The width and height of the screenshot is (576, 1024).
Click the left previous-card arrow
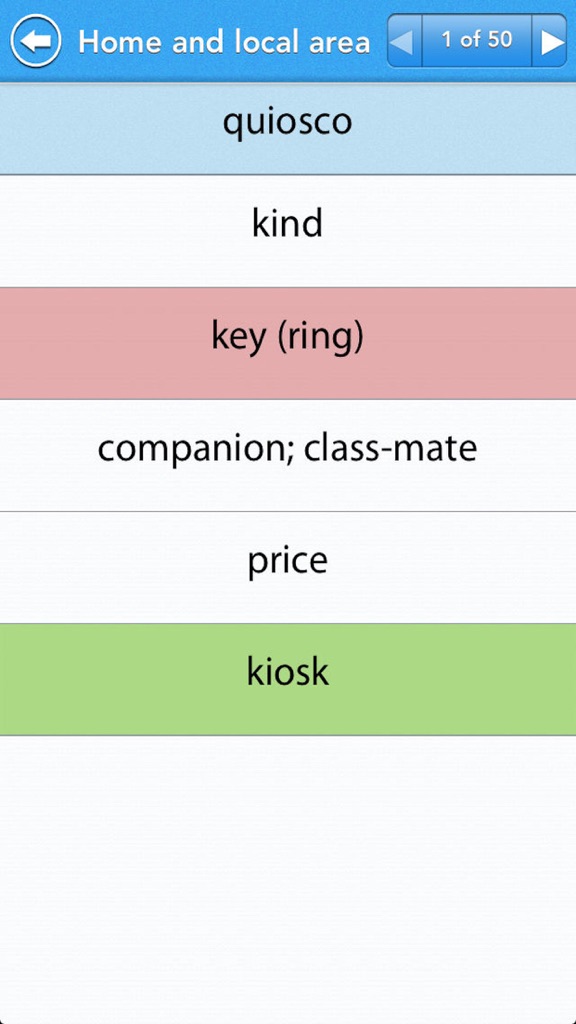click(404, 41)
